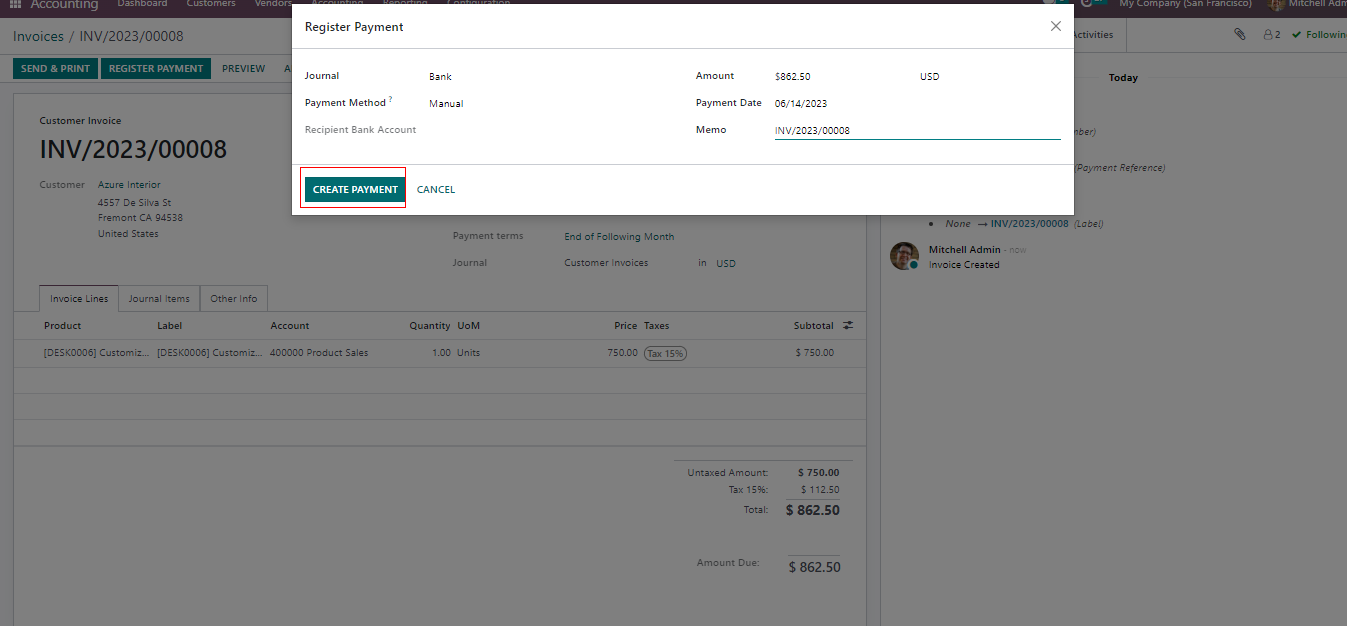Switch to the Other Info tab
The height and width of the screenshot is (626, 1347).
(x=233, y=299)
